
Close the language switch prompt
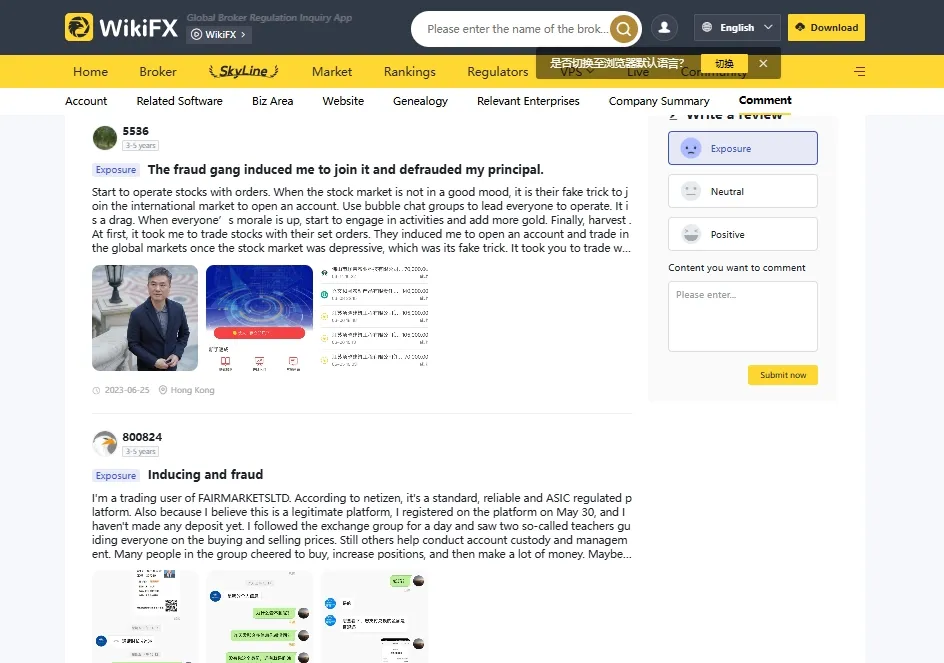point(763,63)
